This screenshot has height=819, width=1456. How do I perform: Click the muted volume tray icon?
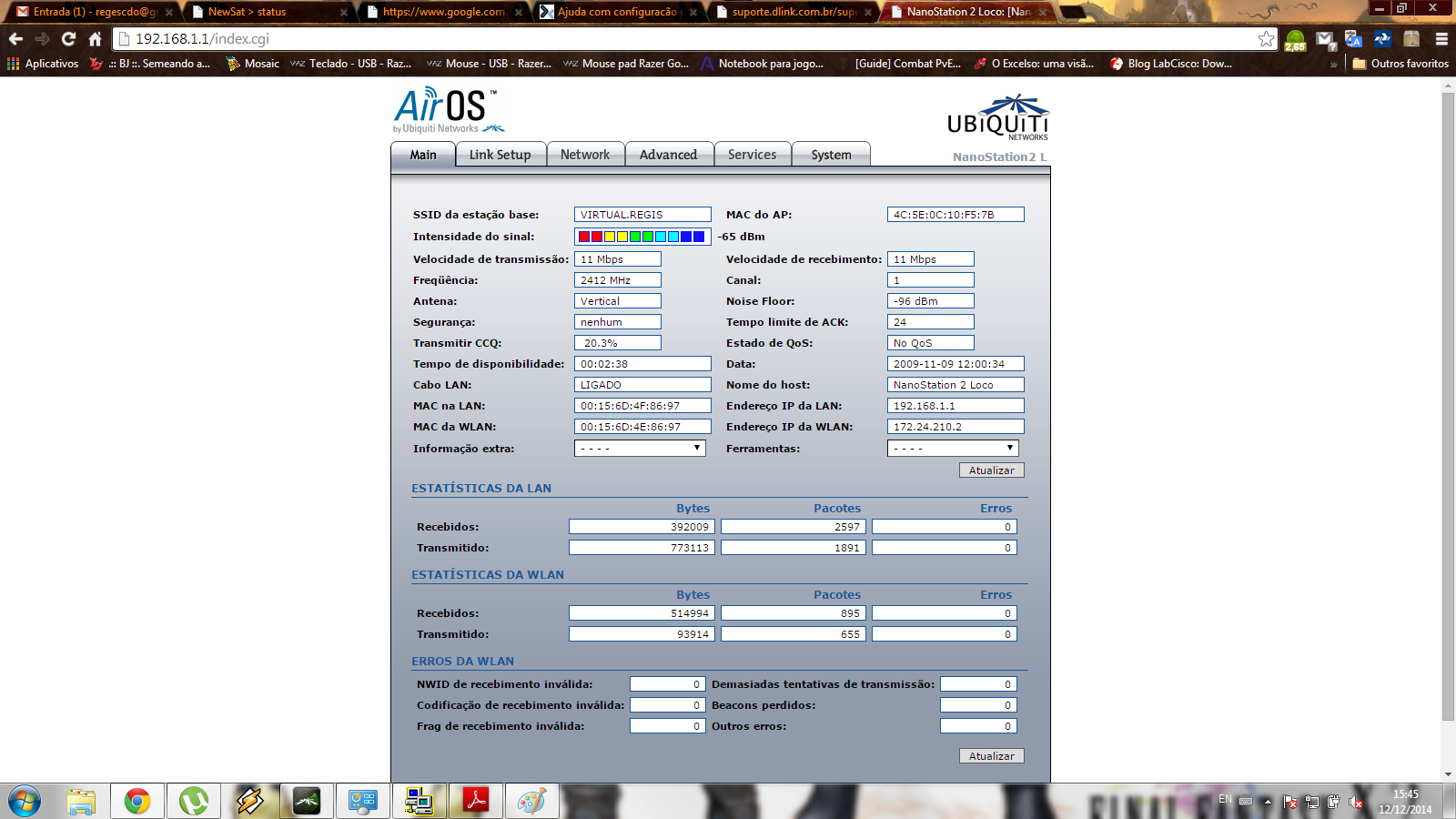(1356, 802)
